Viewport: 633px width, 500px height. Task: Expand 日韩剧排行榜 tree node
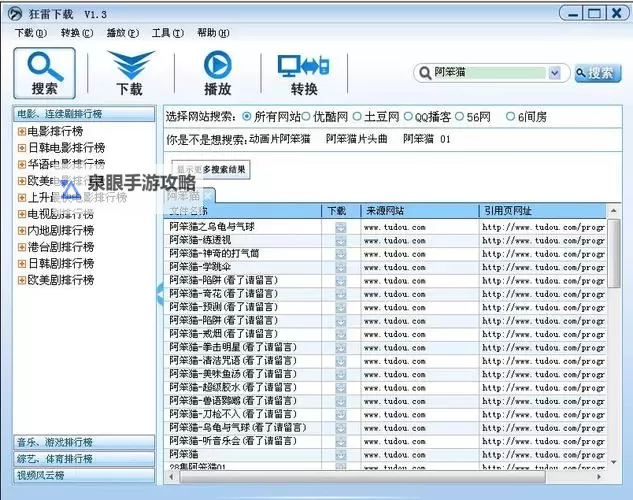pos(22,264)
